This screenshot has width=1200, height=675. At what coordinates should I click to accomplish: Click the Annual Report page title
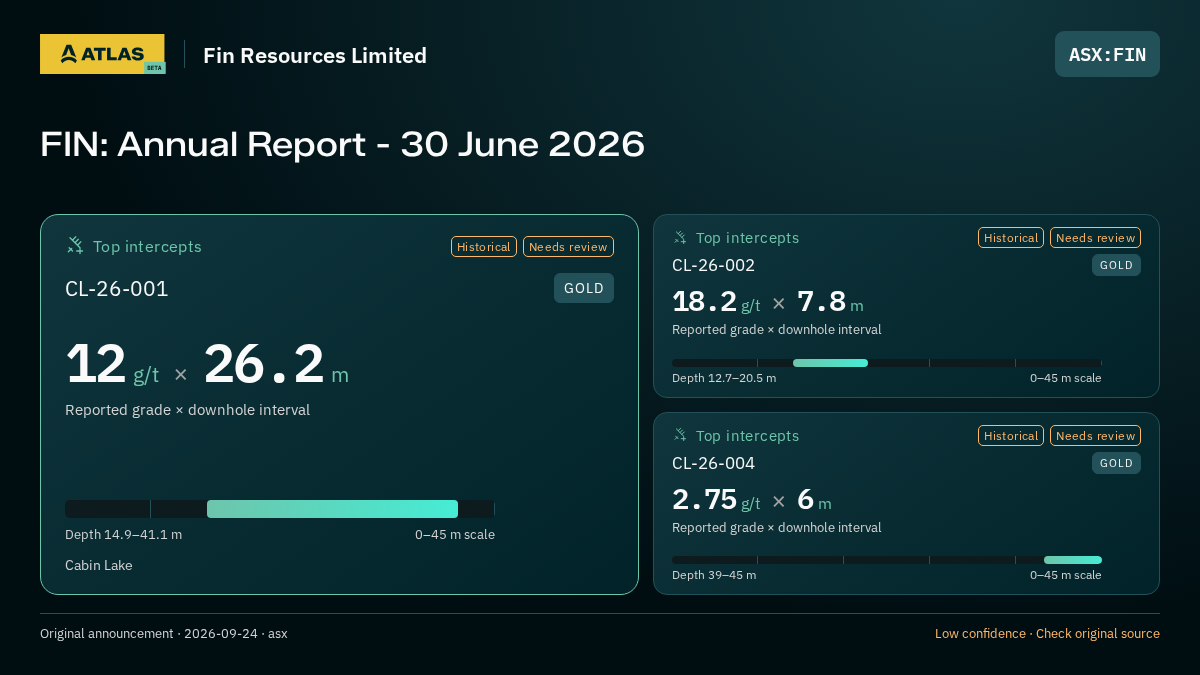coord(342,145)
